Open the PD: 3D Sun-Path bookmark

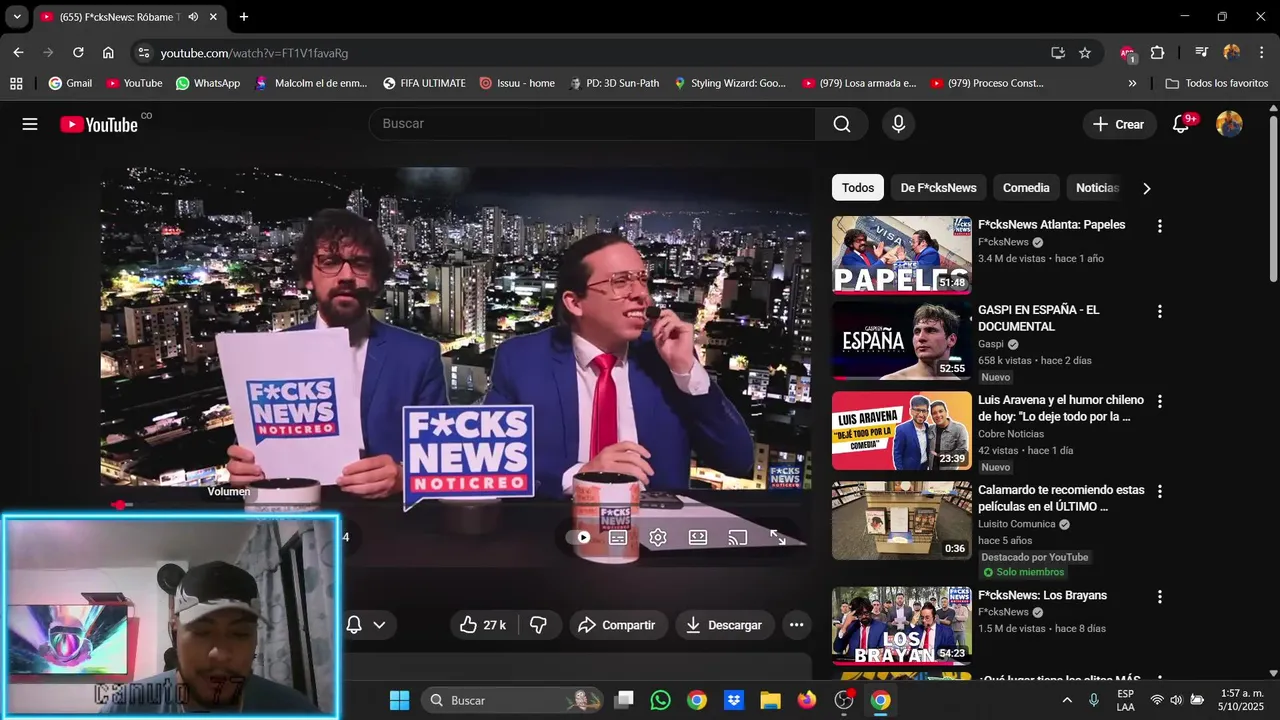coord(613,83)
